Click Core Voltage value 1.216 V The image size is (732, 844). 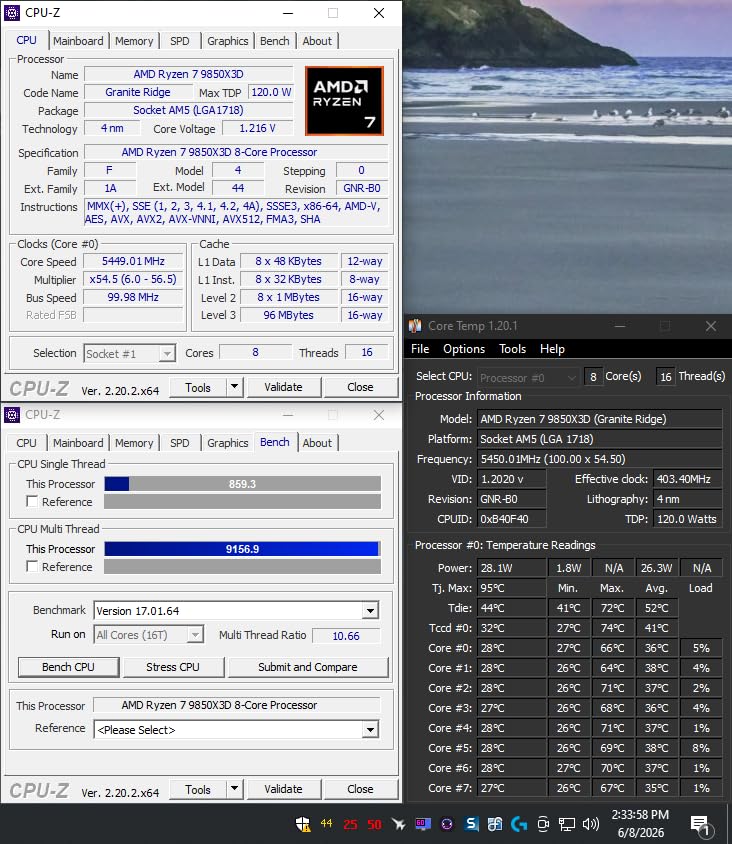pos(257,128)
